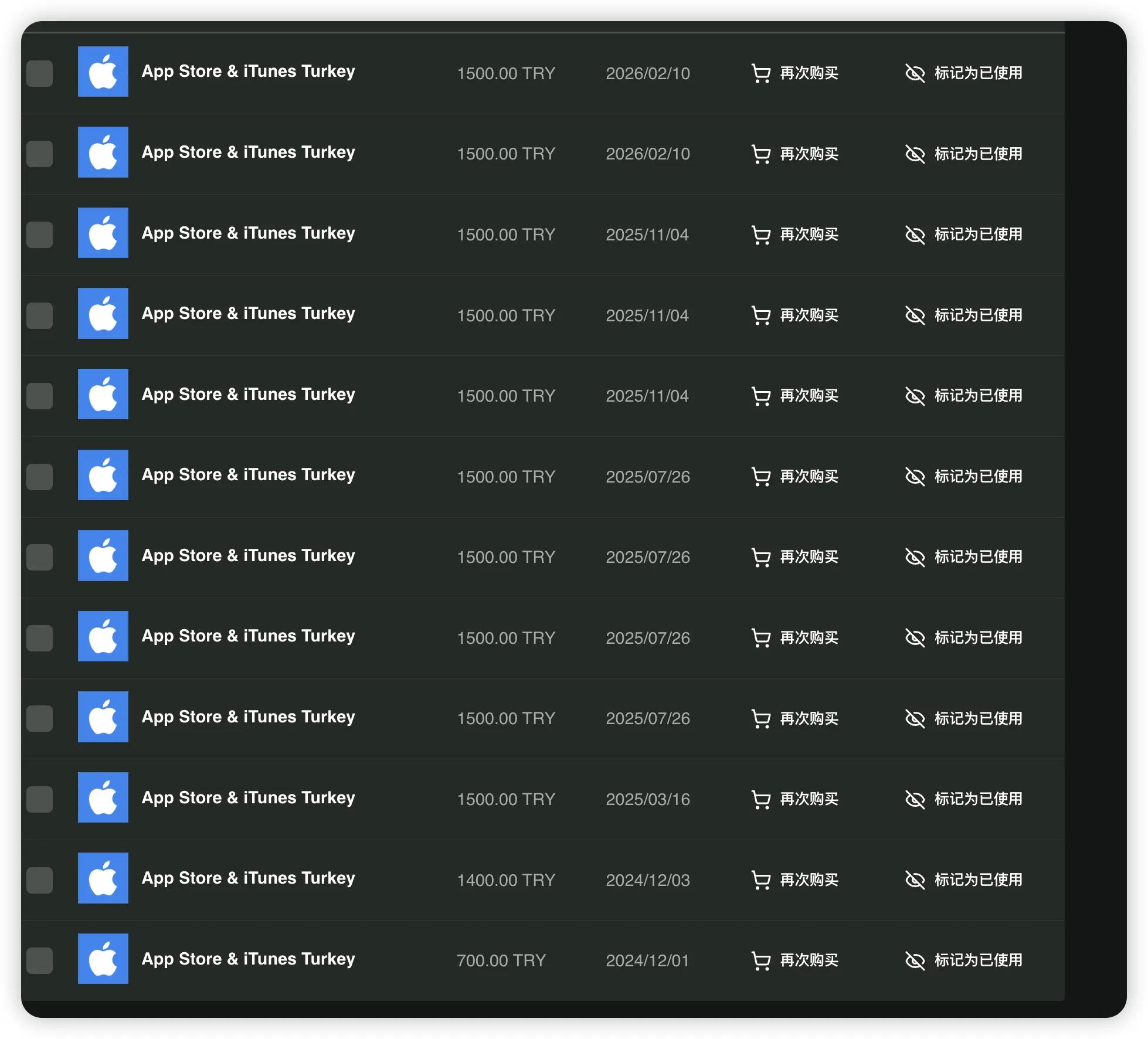
Task: Open the App Store & iTunes Turkey title dated 2025/03/16
Action: [x=248, y=797]
